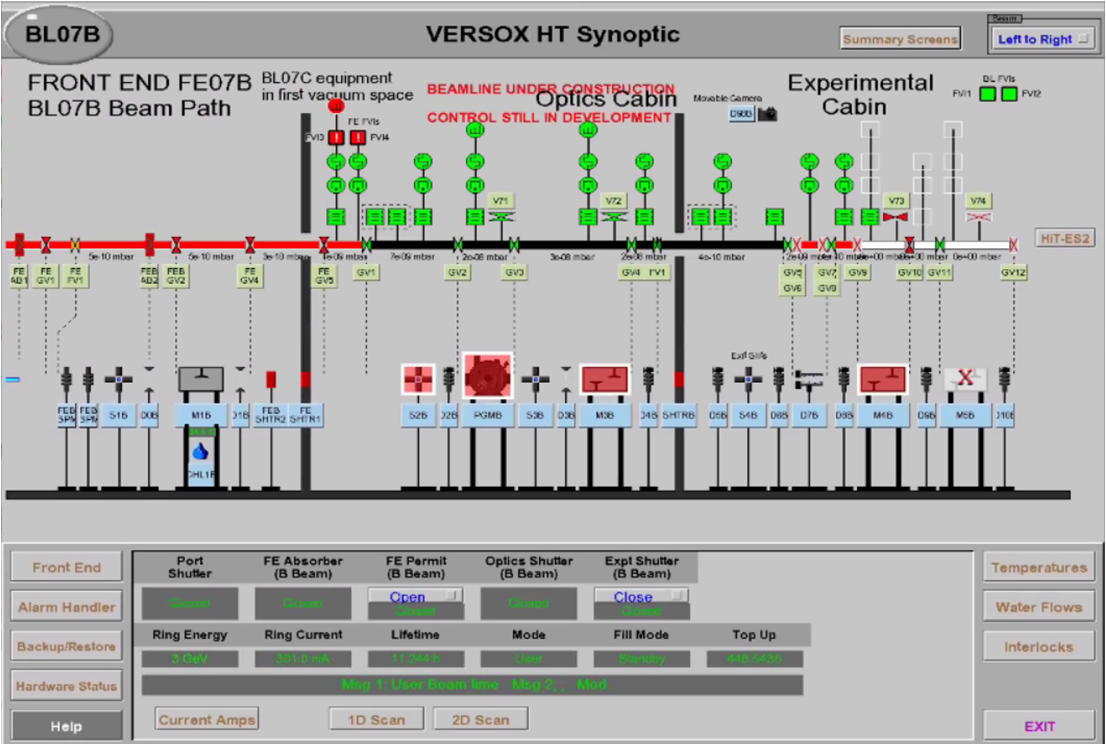Open the Hardware Status screen
Viewport: 1106px width, 745px height.
65,686
